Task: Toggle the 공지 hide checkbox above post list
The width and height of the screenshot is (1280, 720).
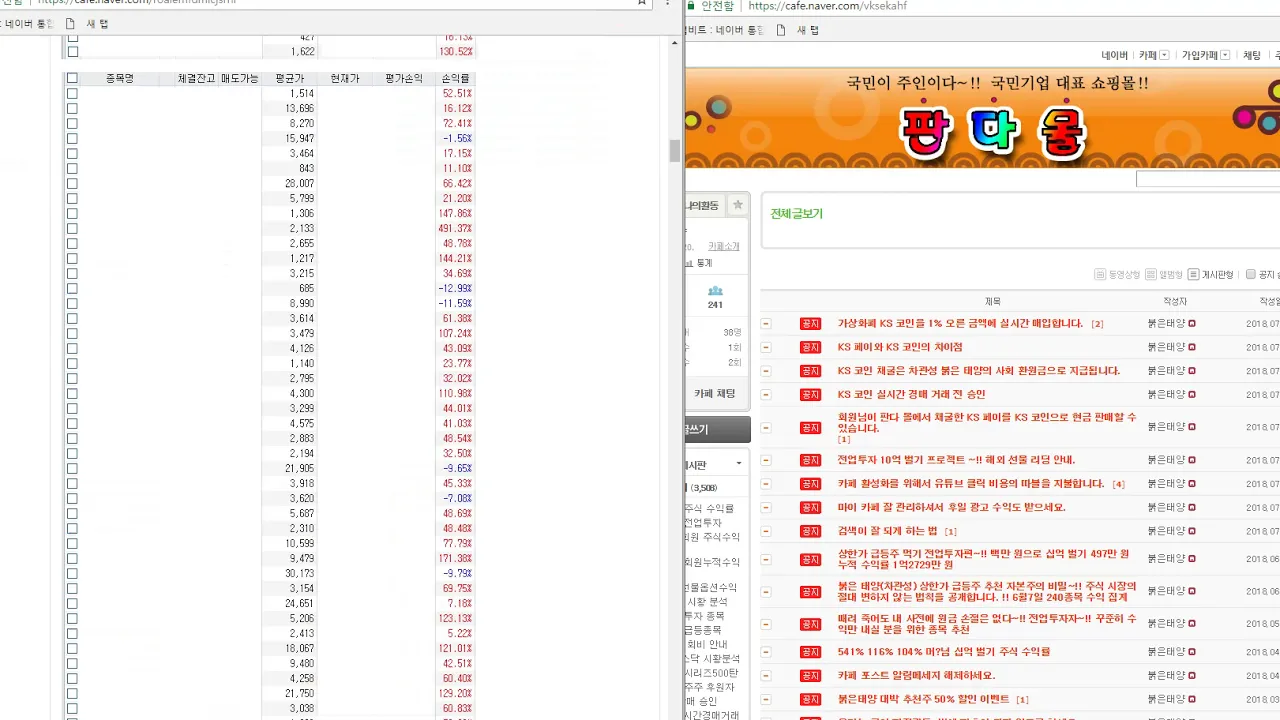Action: pyautogui.click(x=1251, y=275)
